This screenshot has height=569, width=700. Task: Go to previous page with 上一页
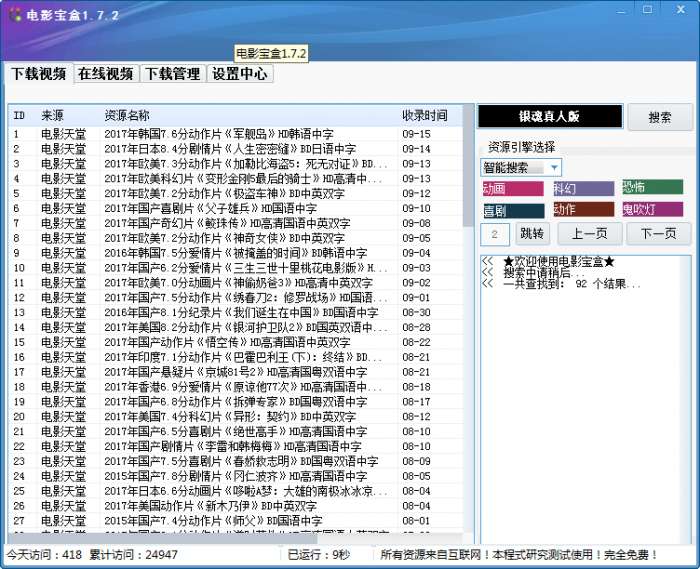pyautogui.click(x=590, y=233)
